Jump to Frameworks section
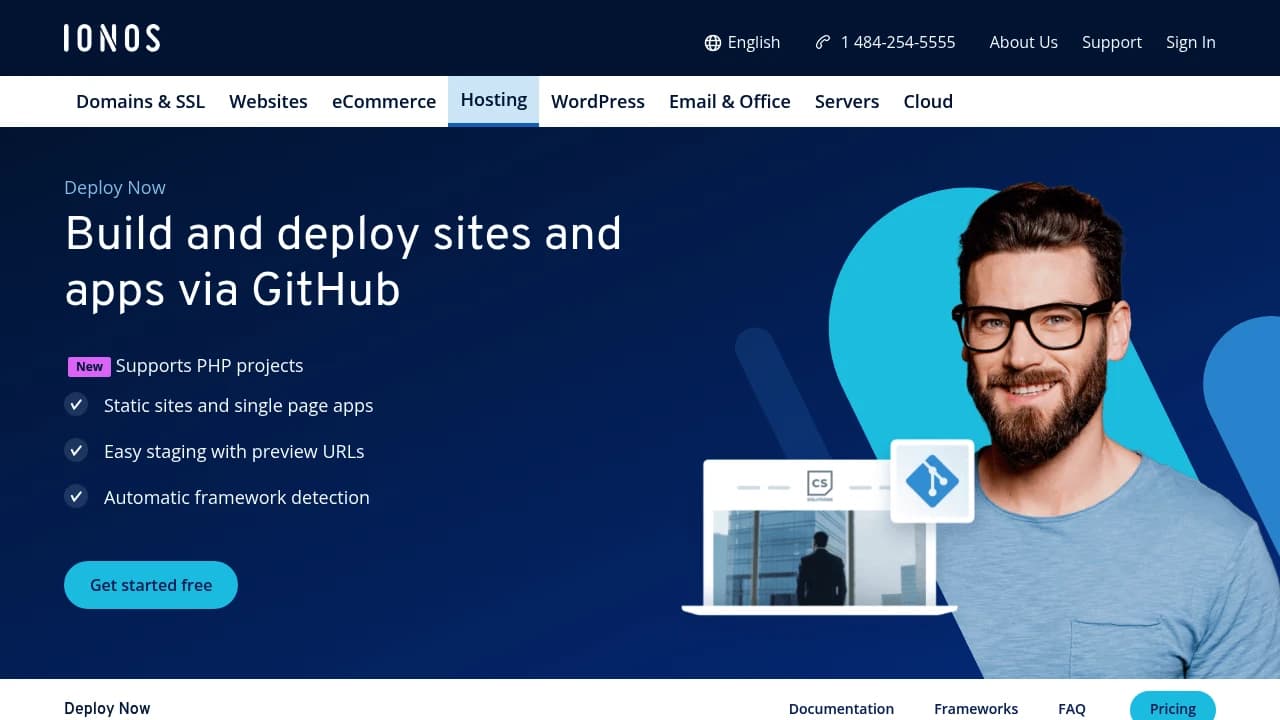The image size is (1280, 720). point(976,708)
